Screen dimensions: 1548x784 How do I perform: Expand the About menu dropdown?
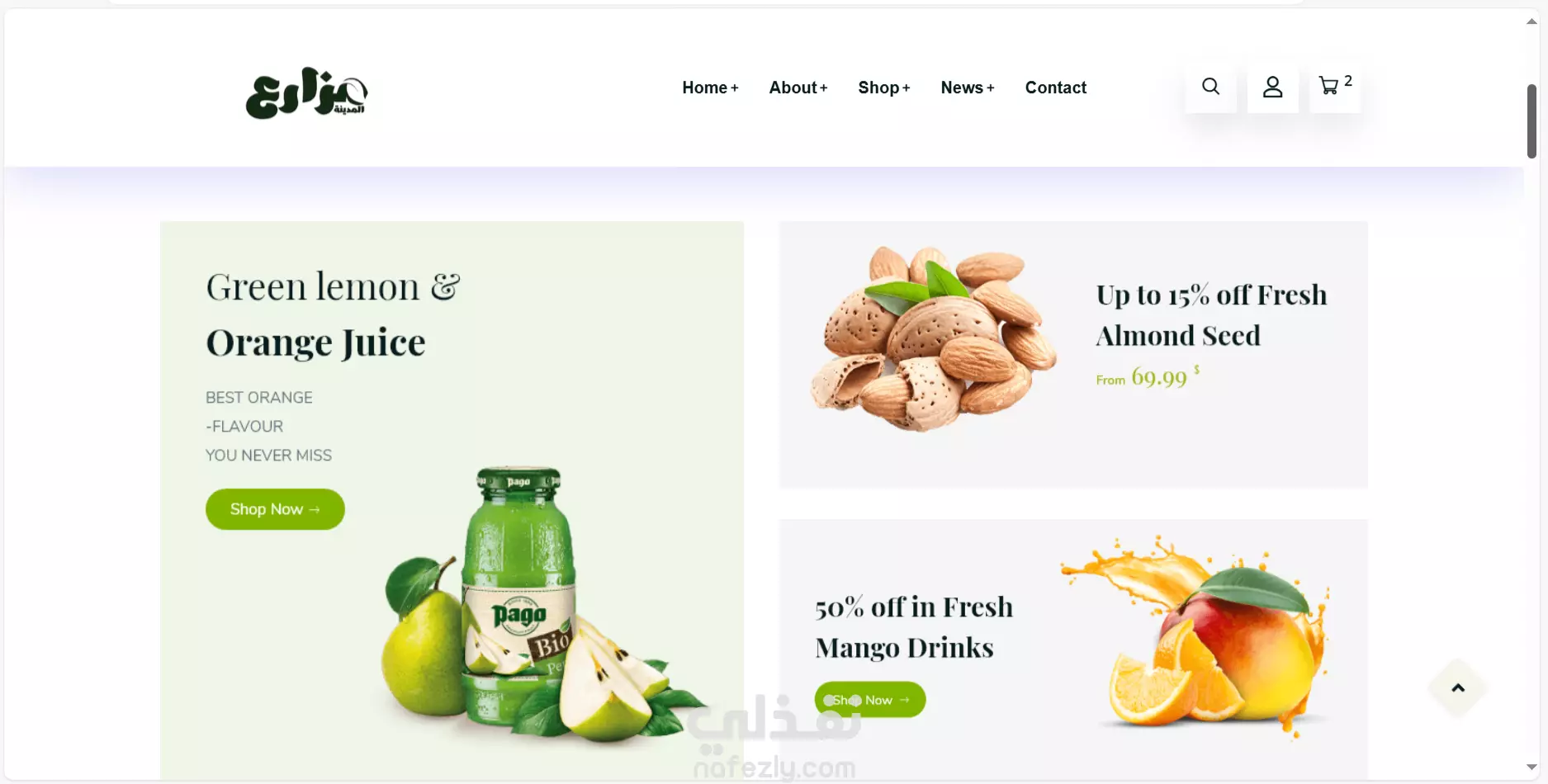[x=798, y=87]
